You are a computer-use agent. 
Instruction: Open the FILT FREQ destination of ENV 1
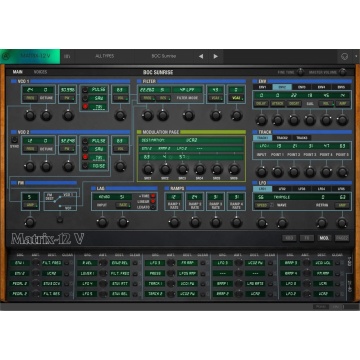pos(52,263)
